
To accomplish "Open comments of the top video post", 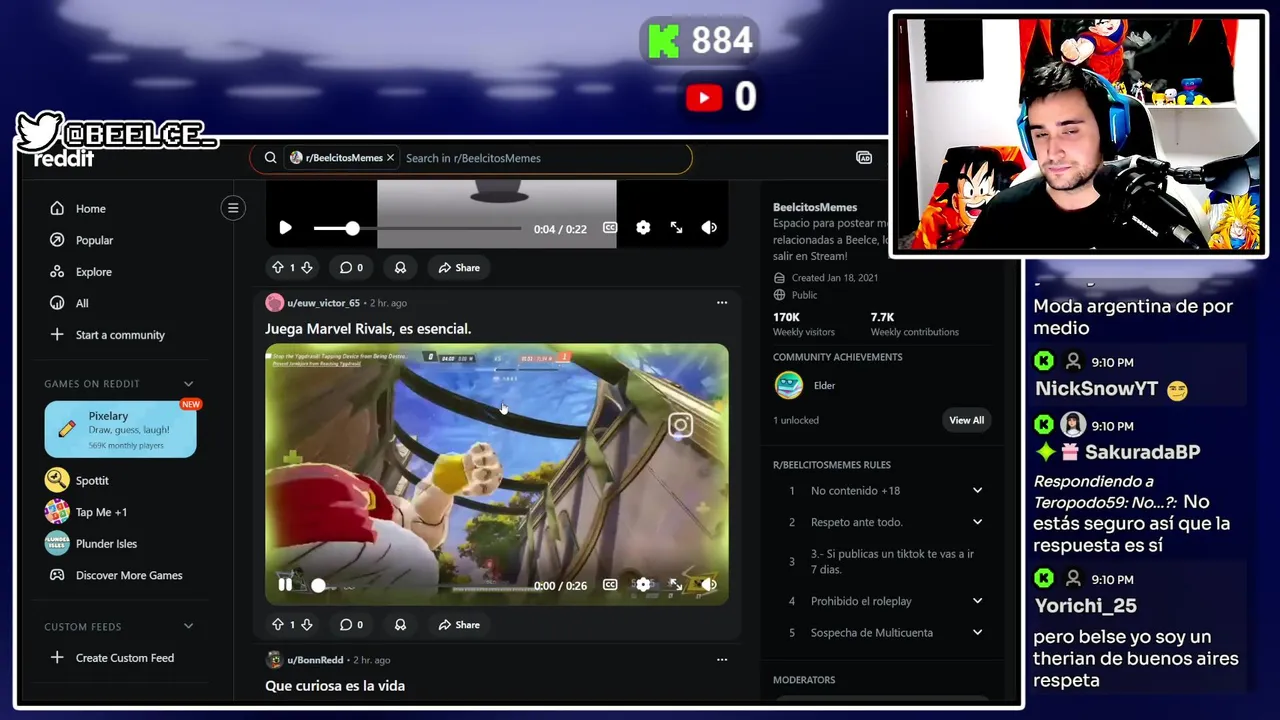I will point(351,267).
